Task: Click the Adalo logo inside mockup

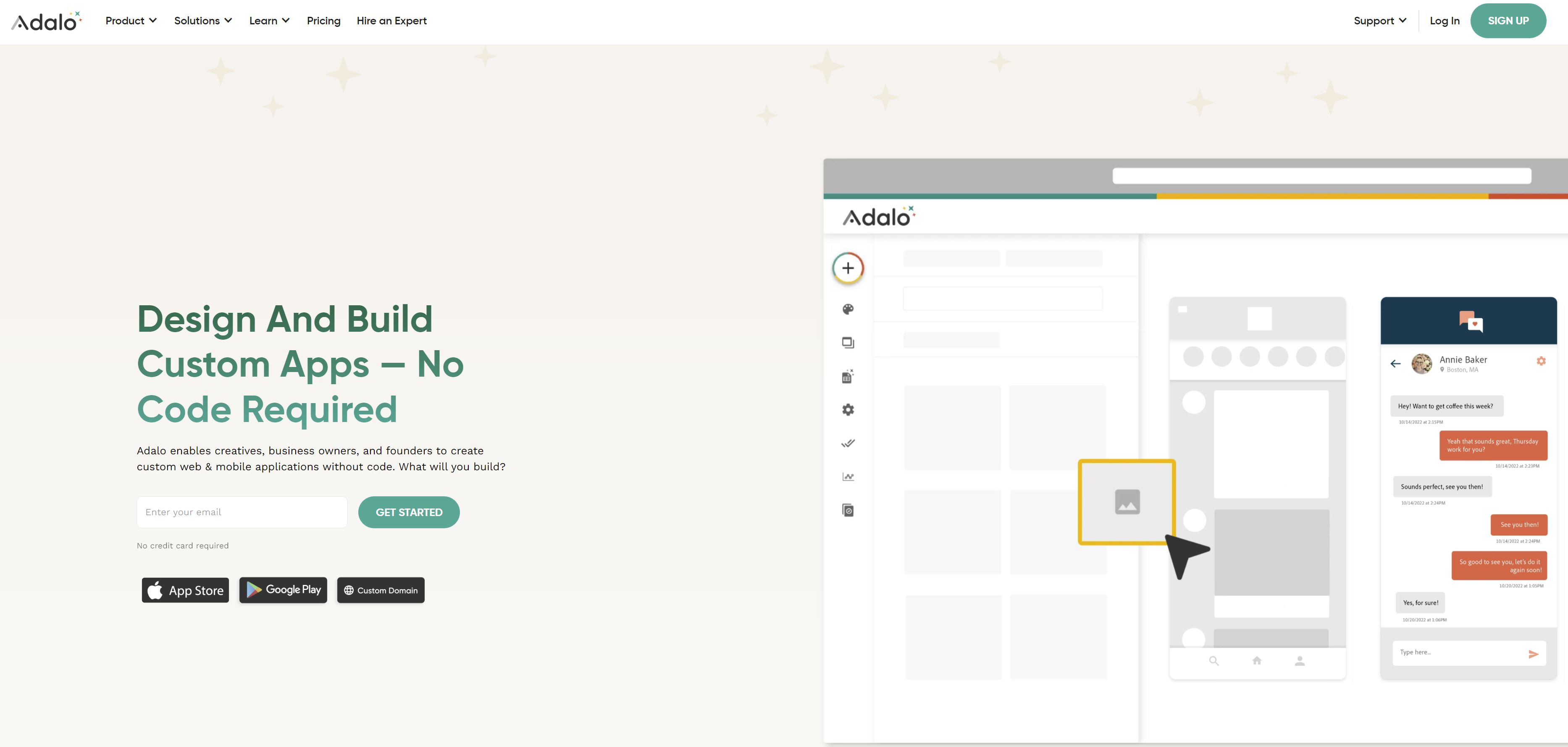Action: (x=879, y=217)
